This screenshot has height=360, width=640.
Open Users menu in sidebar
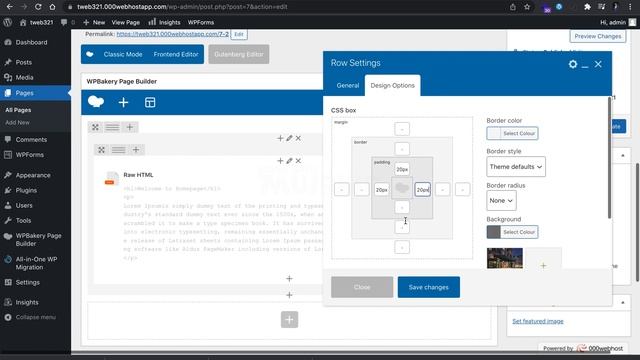pos(24,205)
